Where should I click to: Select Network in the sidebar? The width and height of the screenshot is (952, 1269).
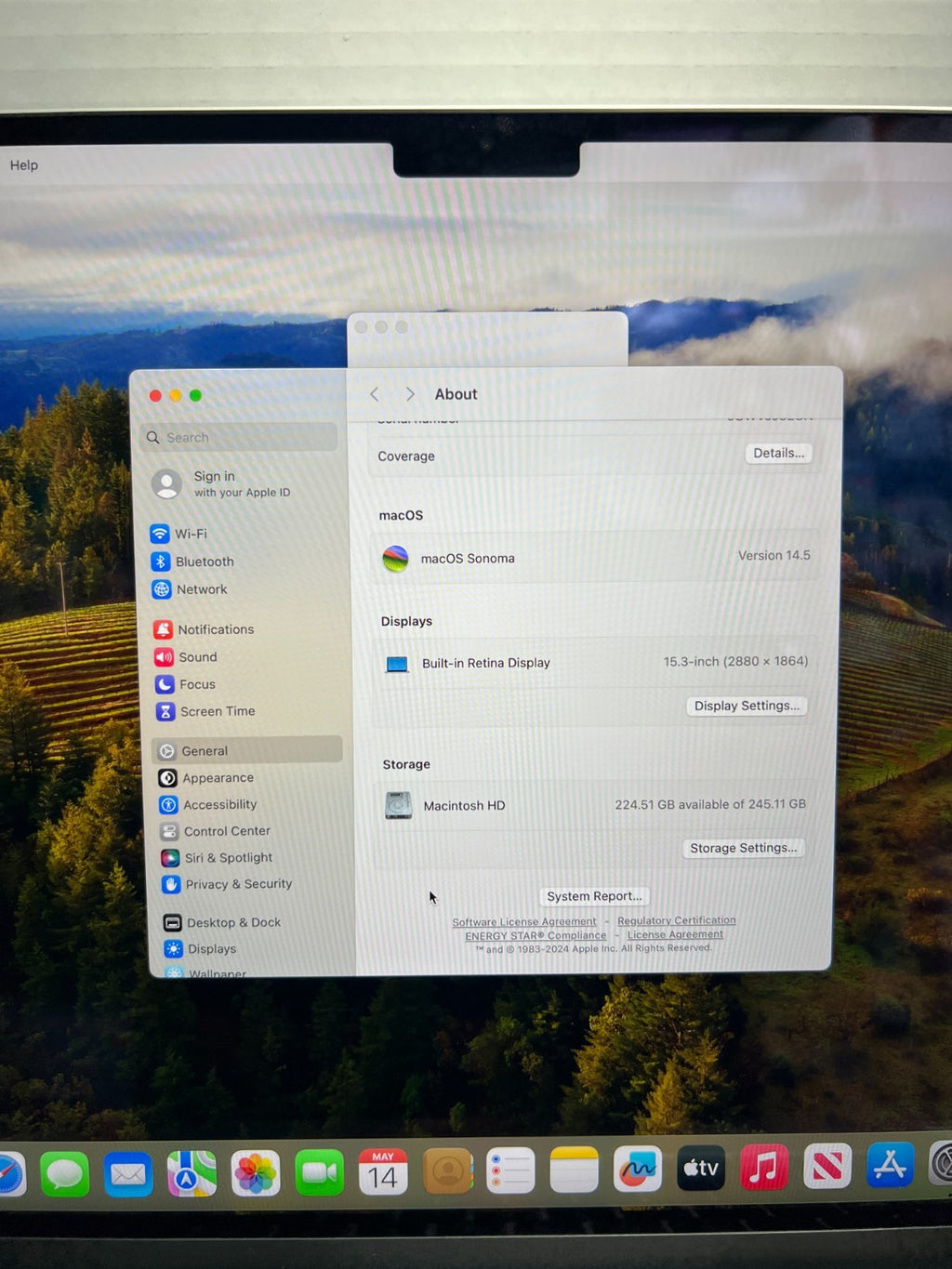190,589
